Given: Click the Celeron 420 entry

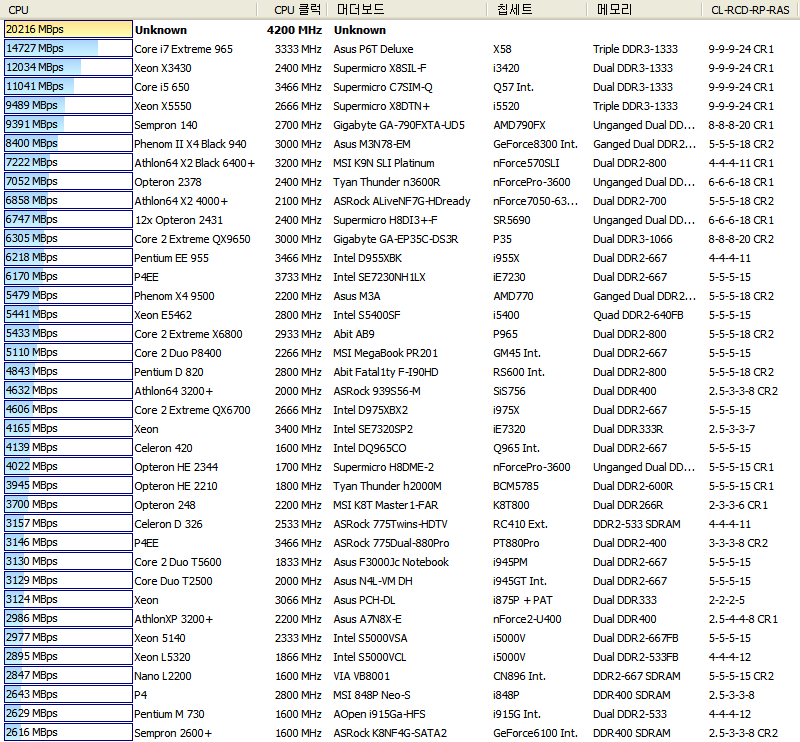Looking at the screenshot, I should (x=163, y=448).
